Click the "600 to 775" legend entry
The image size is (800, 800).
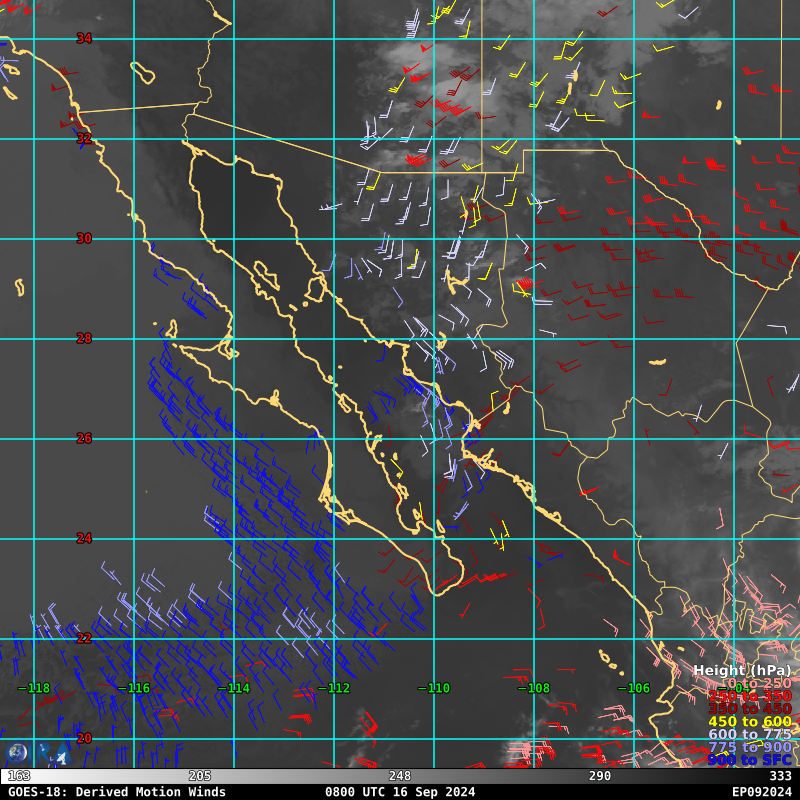coord(749,735)
